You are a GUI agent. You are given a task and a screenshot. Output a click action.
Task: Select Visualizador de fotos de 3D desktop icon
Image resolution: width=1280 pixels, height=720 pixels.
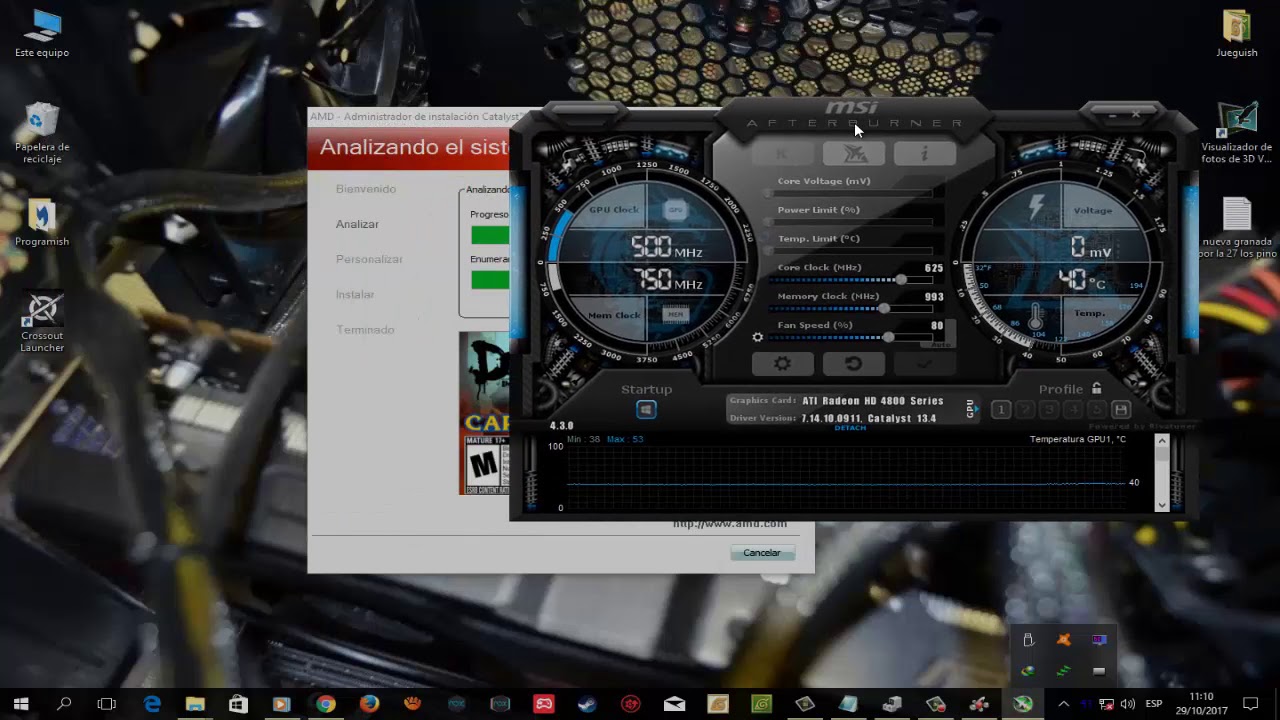[1237, 133]
